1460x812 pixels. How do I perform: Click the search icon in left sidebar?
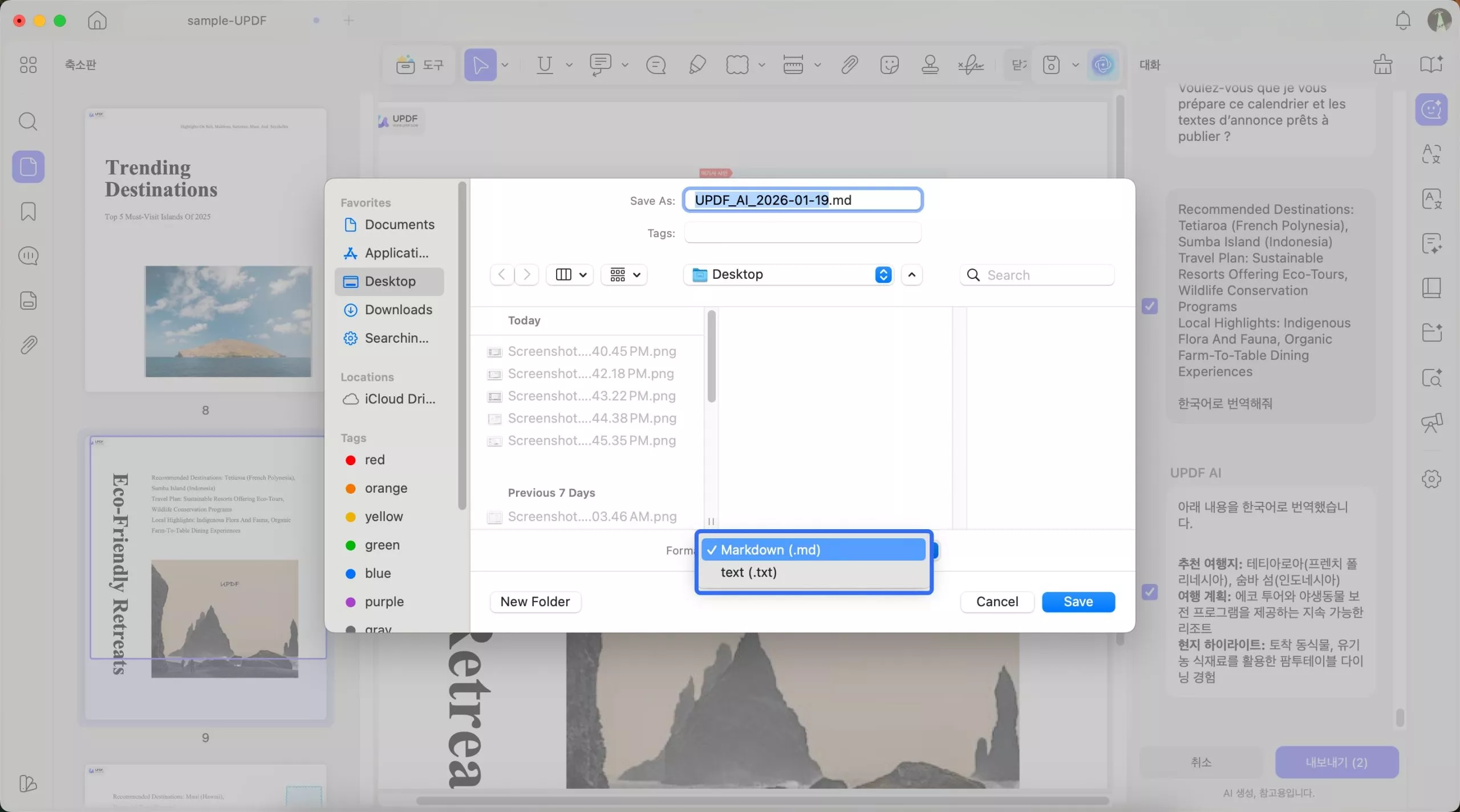[28, 121]
